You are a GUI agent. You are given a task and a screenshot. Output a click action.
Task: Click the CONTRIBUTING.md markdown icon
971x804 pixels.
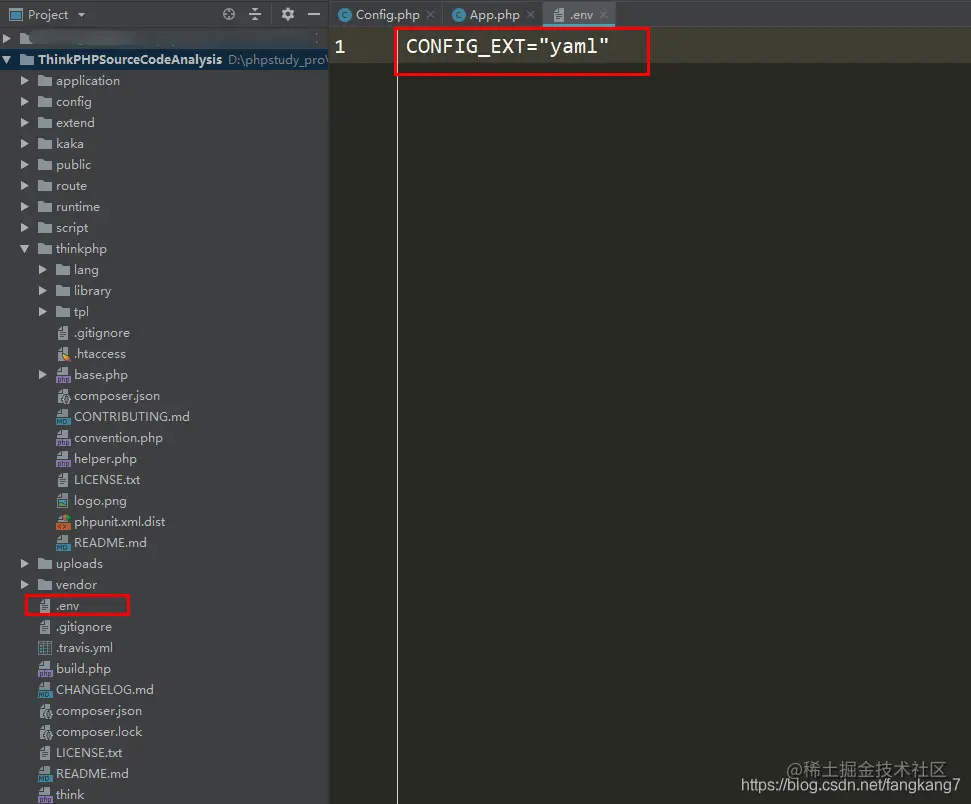63,417
